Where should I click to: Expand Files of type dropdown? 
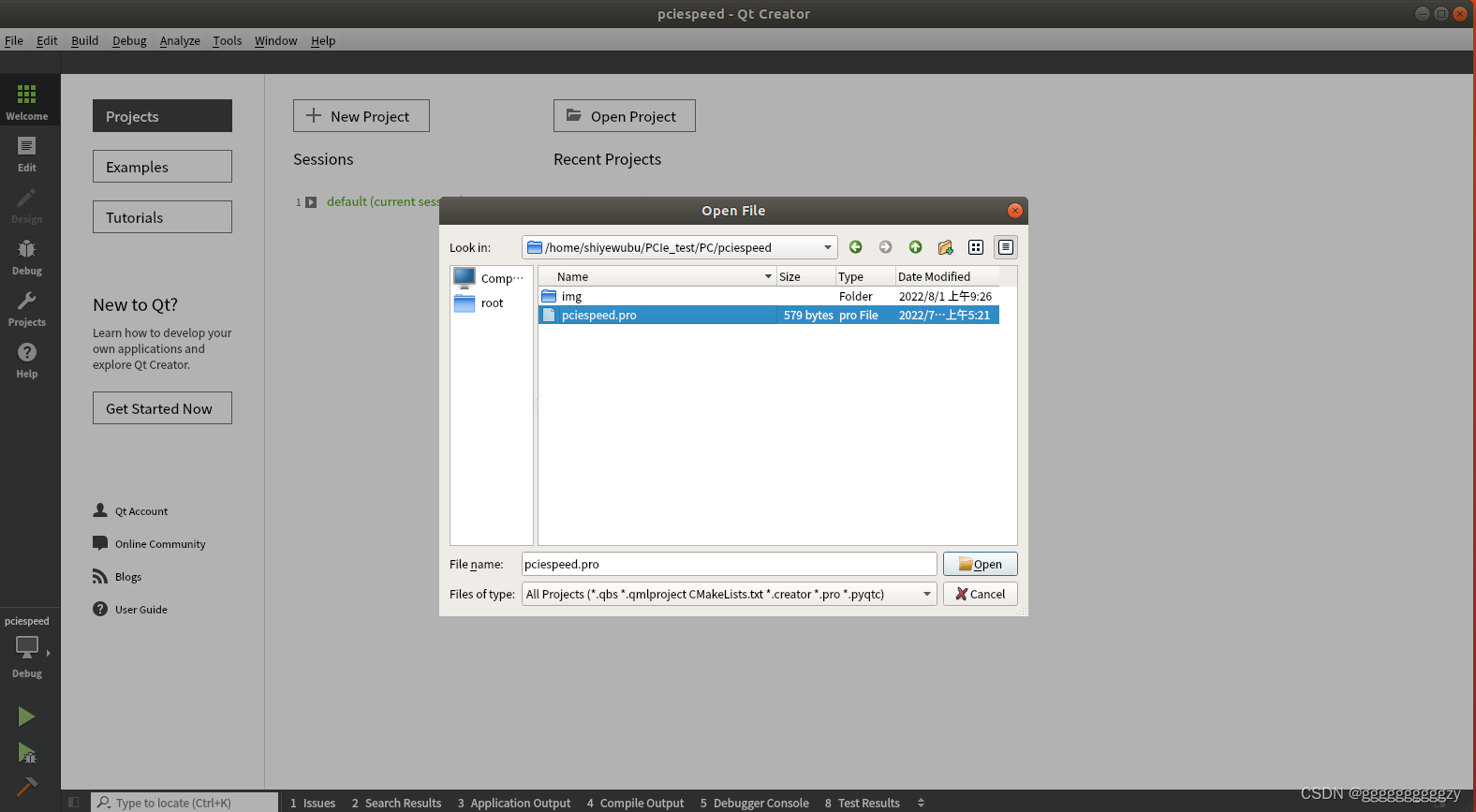point(926,594)
